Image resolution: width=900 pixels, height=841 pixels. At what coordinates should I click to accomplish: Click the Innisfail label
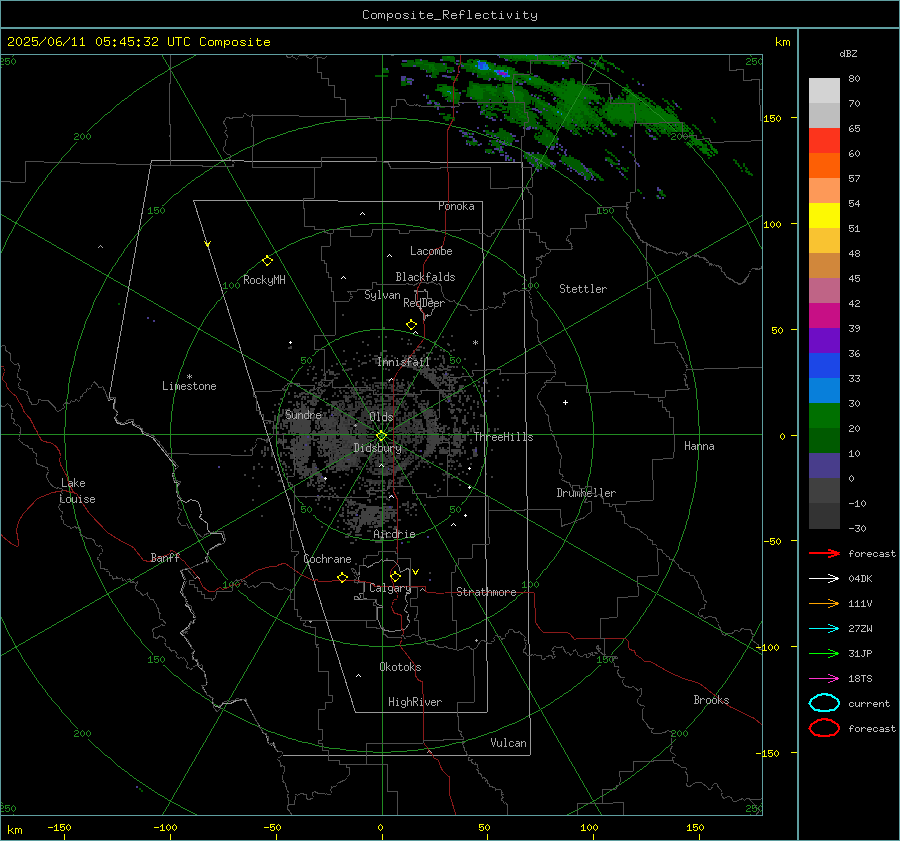pos(403,362)
